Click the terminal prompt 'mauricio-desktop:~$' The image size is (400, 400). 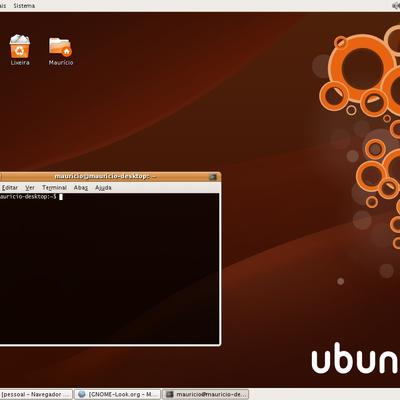(x=28, y=197)
